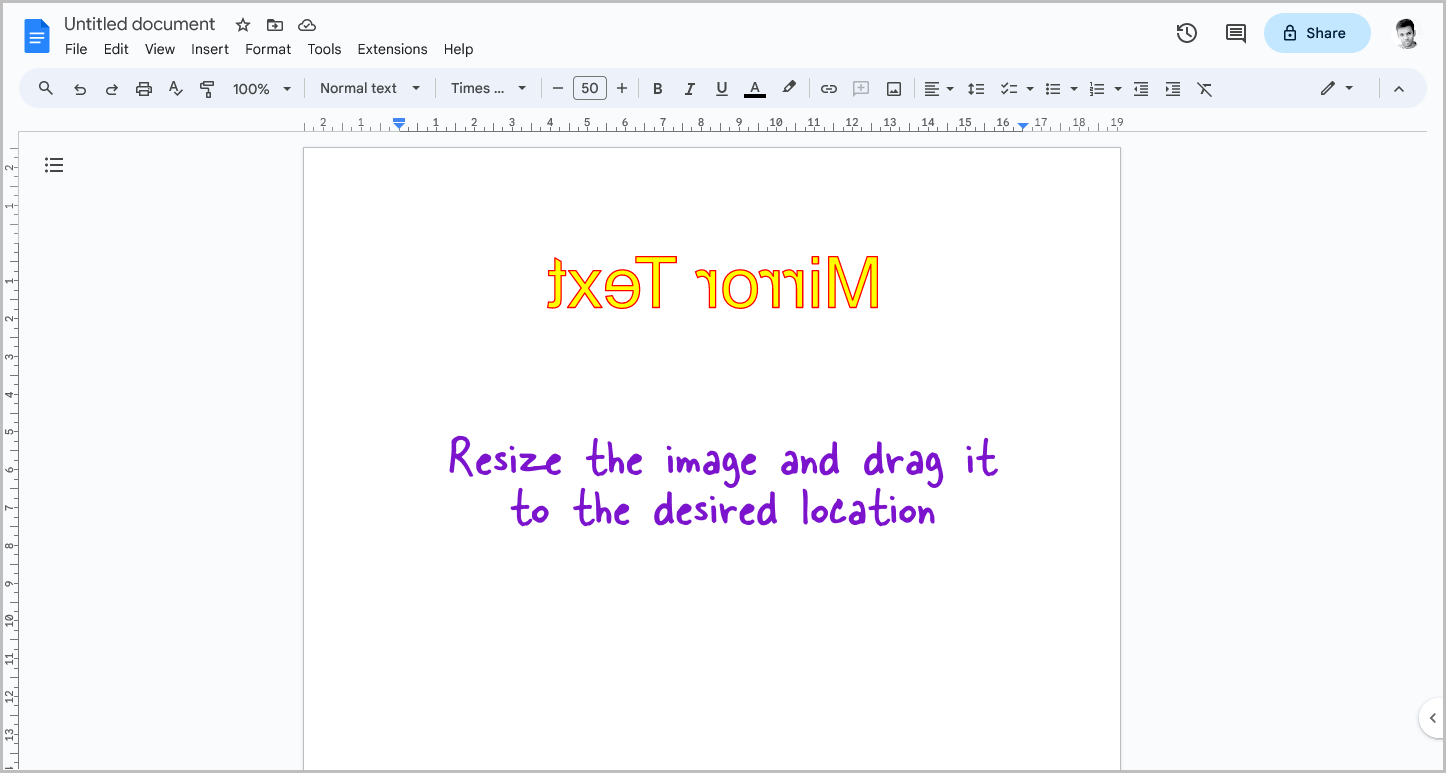Click the Share button

(x=1316, y=33)
